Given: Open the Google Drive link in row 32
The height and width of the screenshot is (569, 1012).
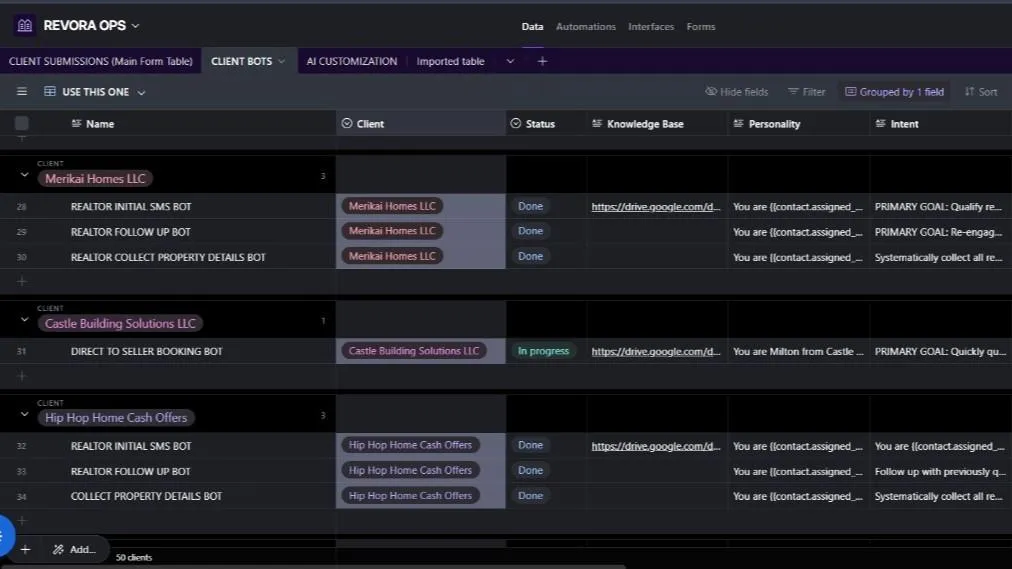Looking at the screenshot, I should point(656,446).
